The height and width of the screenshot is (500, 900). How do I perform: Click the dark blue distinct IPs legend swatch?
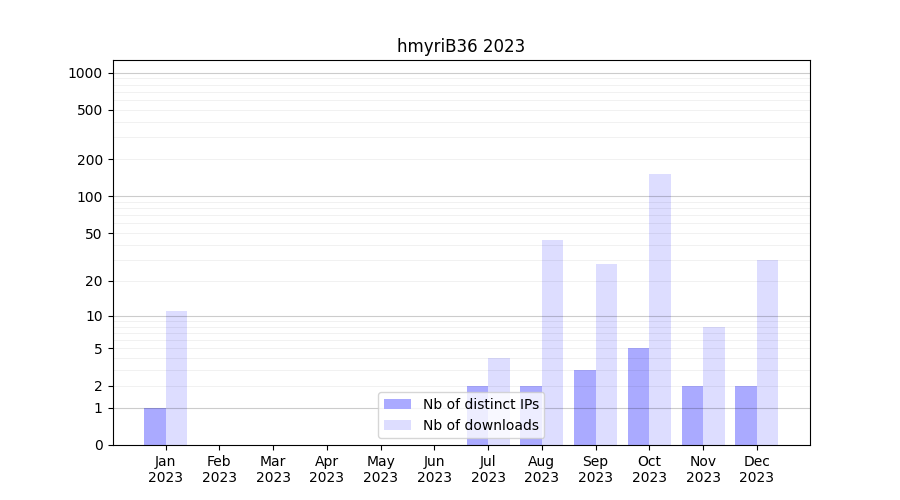[x=397, y=404]
